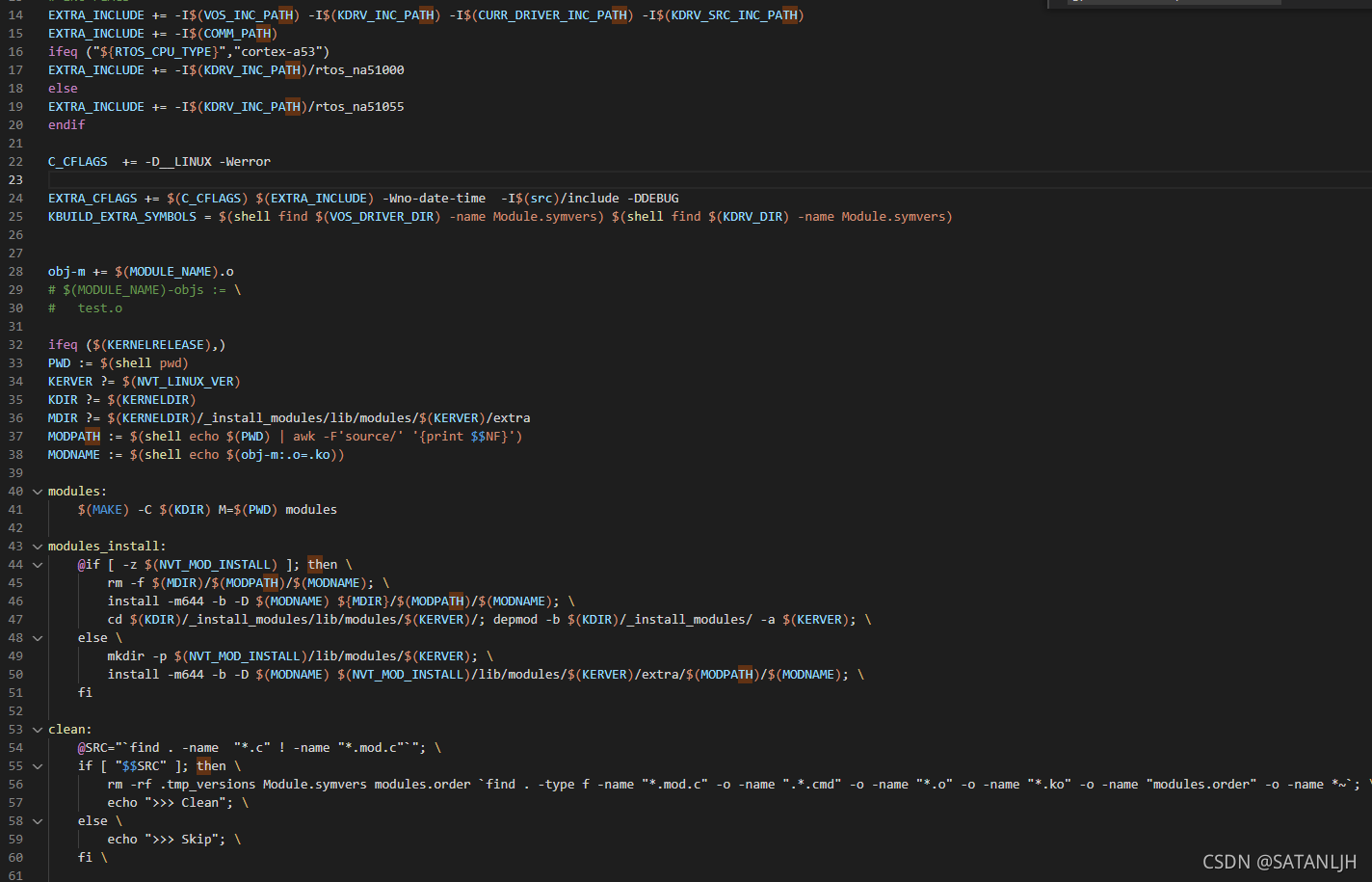Click 'obj-m' on line 28
1372x882 pixels.
[x=66, y=272]
